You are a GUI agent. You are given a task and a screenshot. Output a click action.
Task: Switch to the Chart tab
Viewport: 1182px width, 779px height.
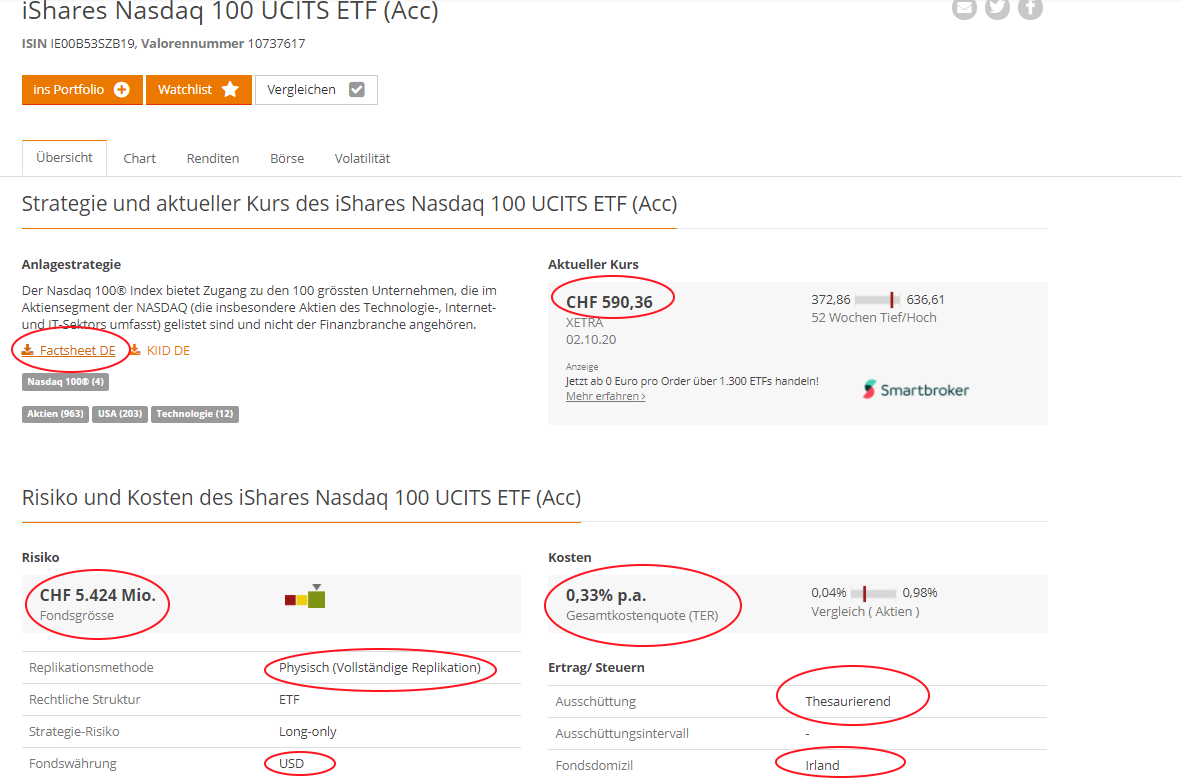coord(139,158)
